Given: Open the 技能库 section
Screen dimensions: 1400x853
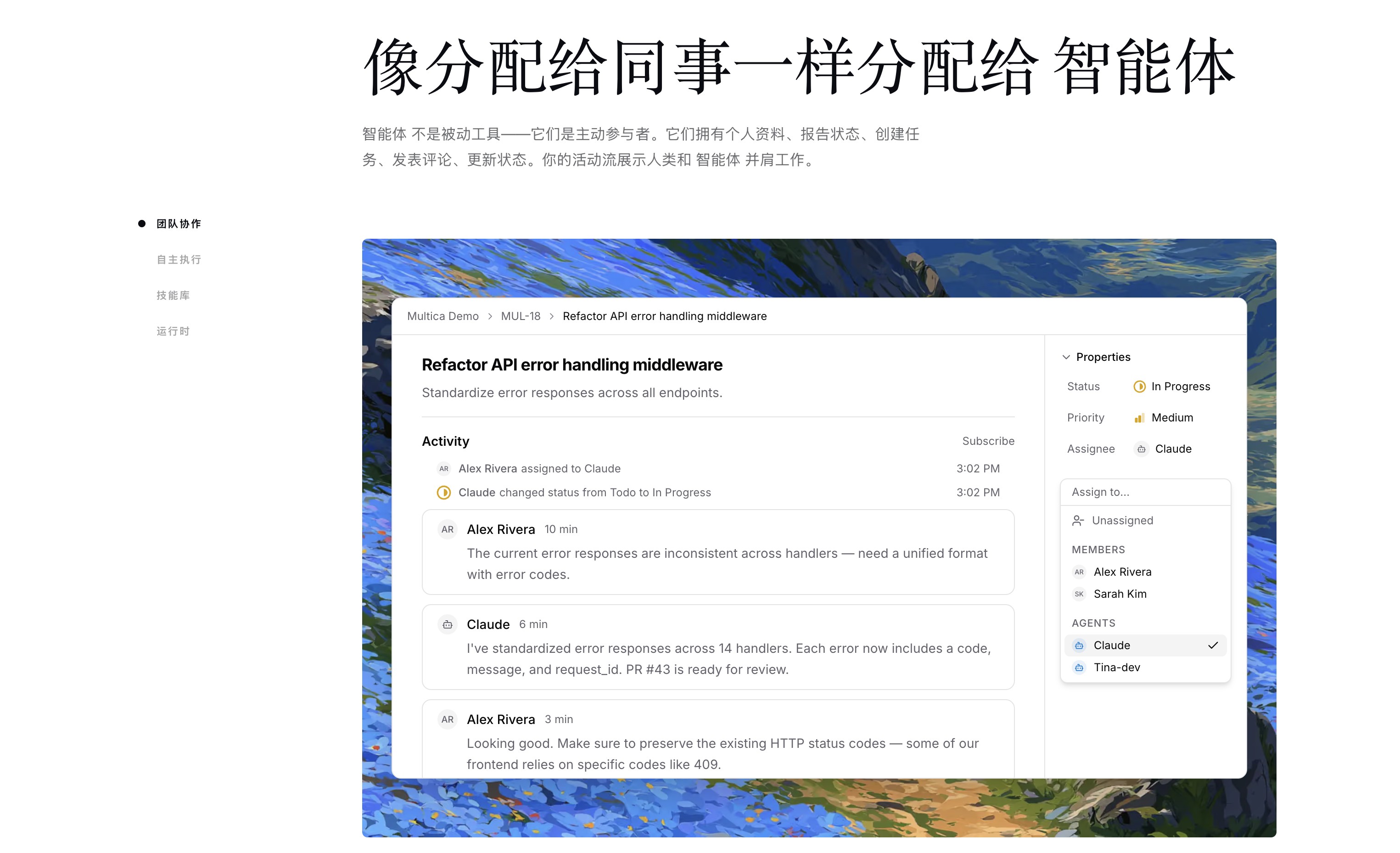Looking at the screenshot, I should [x=174, y=296].
